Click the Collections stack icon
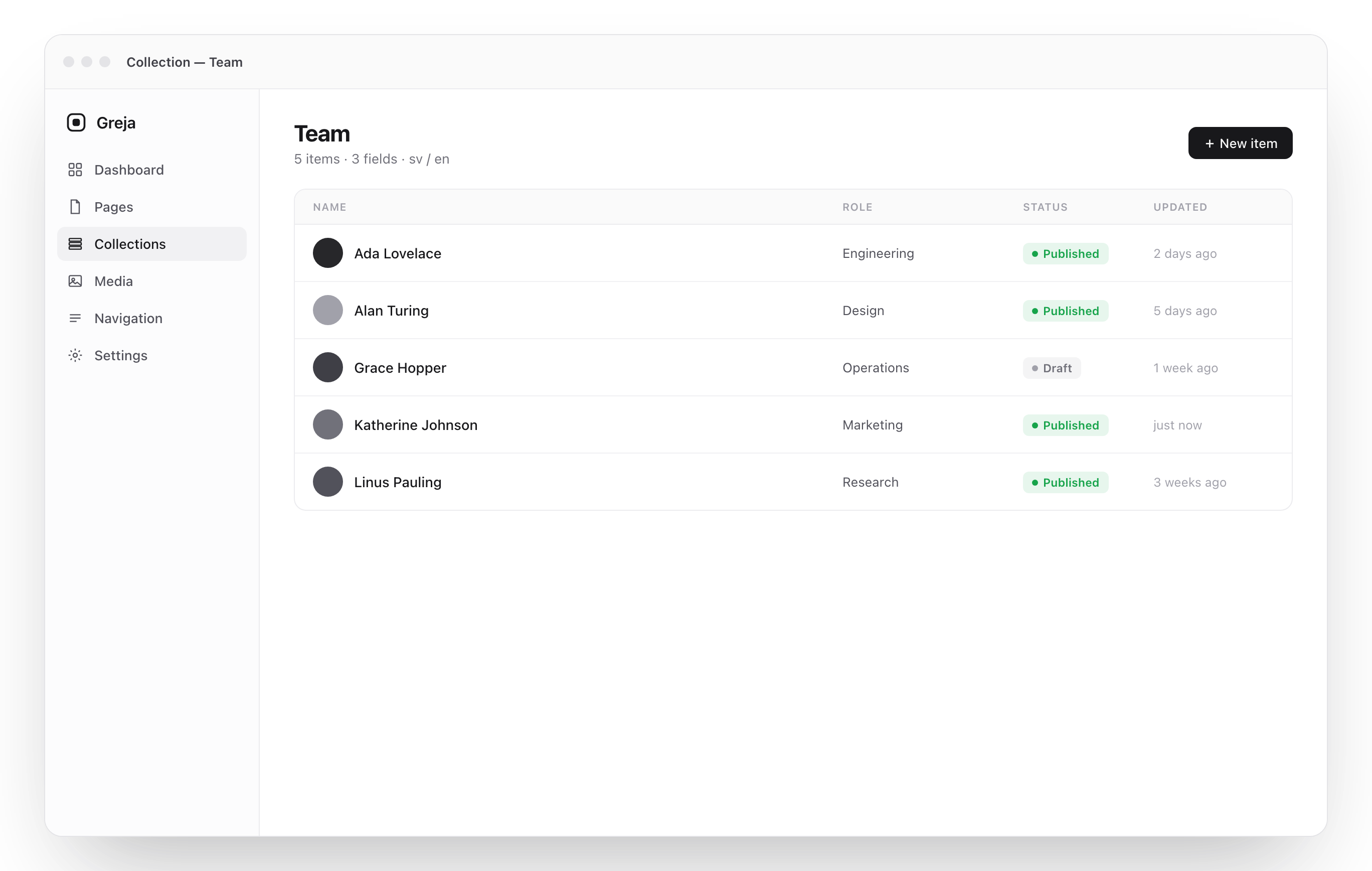Screen dimensions: 1372x871 (75, 244)
